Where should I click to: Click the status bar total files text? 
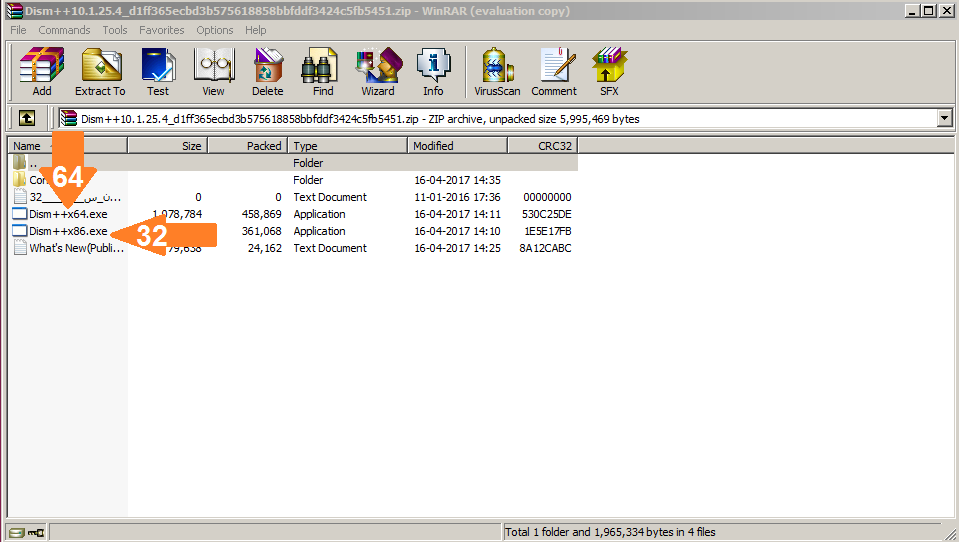(610, 532)
